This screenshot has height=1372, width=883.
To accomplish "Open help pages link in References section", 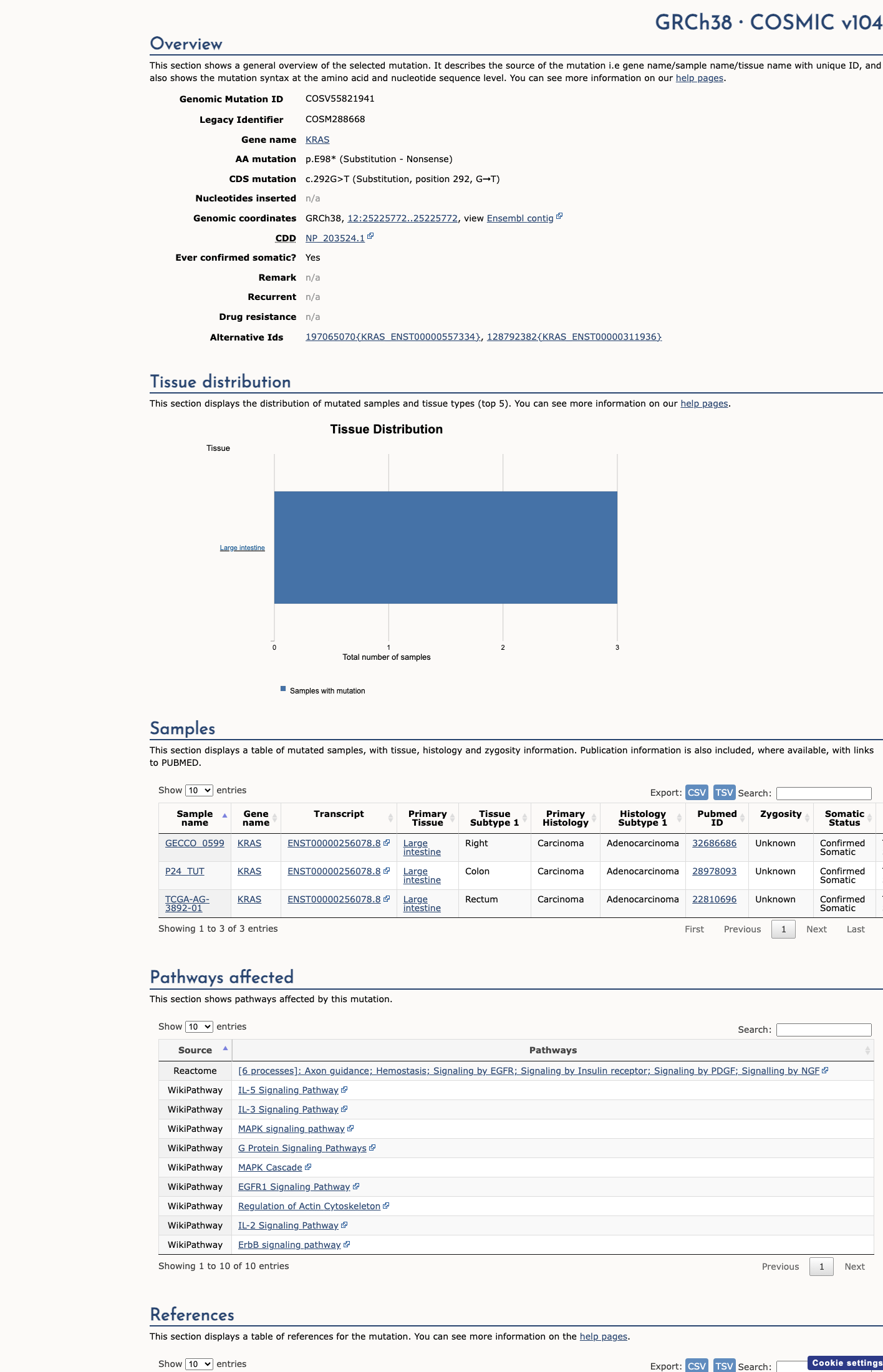I will [x=604, y=1336].
